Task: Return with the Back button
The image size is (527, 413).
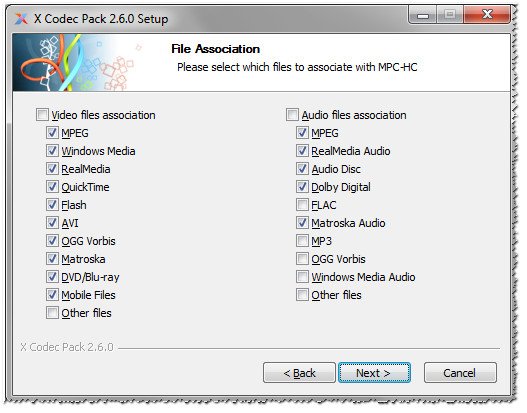Action: tap(299, 373)
